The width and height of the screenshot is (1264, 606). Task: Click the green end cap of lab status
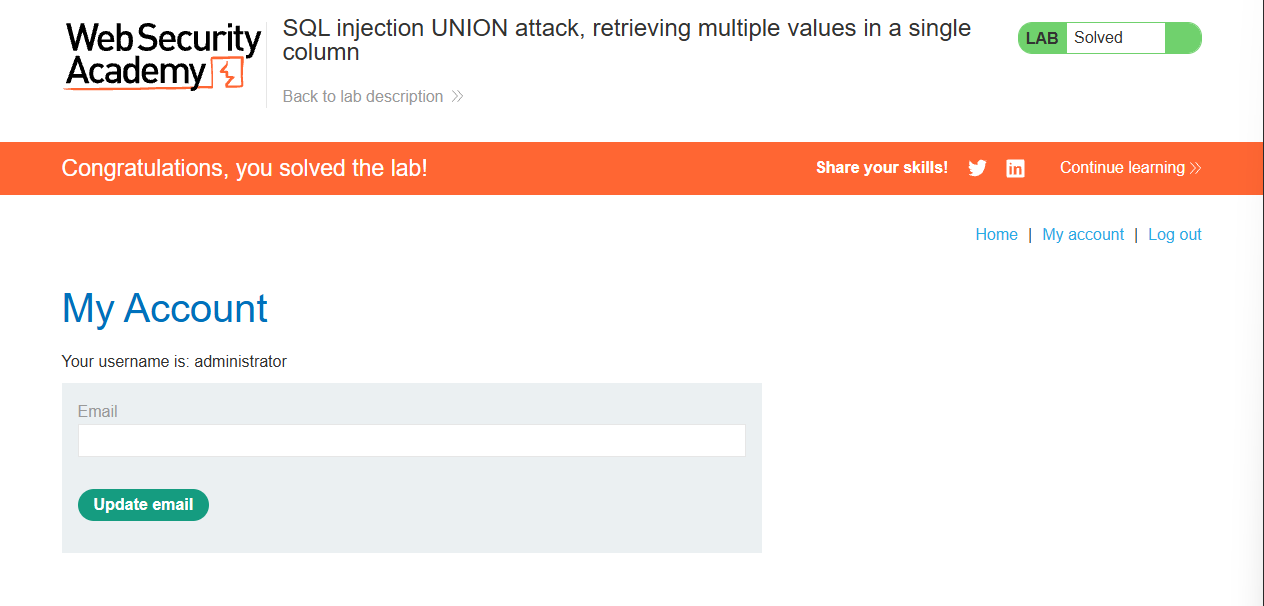click(x=1184, y=38)
